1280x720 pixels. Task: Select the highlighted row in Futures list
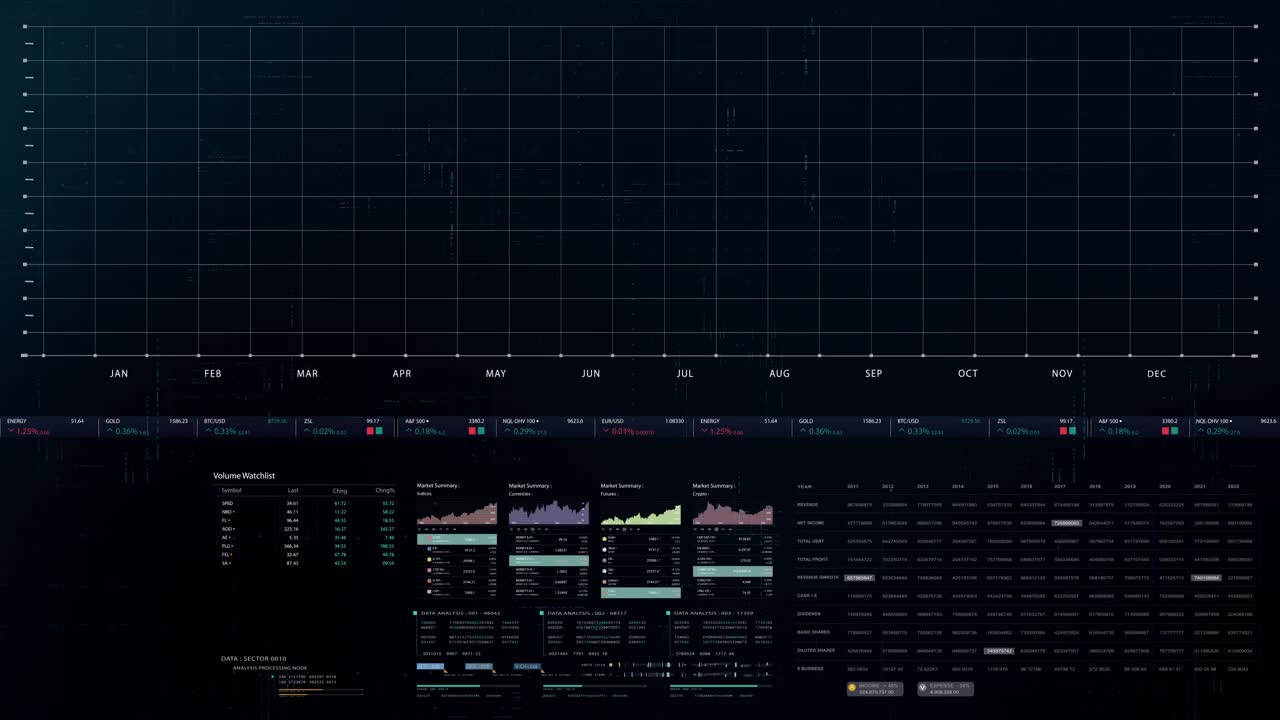(641, 593)
